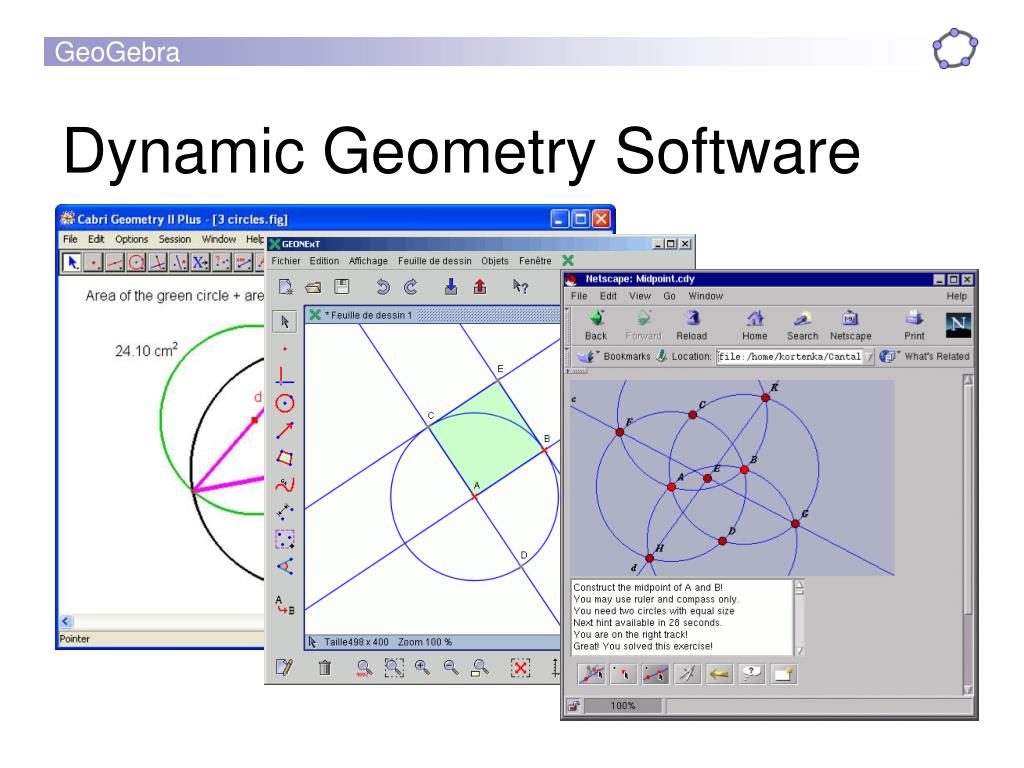Select the Circle tool in Cabri toolbar
Viewport: 1024px width, 768px height.
click(136, 263)
